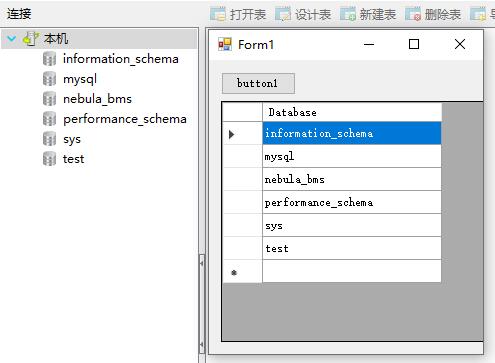This screenshot has height=363, width=495.
Task: Select the test database in tree
Action: (x=73, y=159)
